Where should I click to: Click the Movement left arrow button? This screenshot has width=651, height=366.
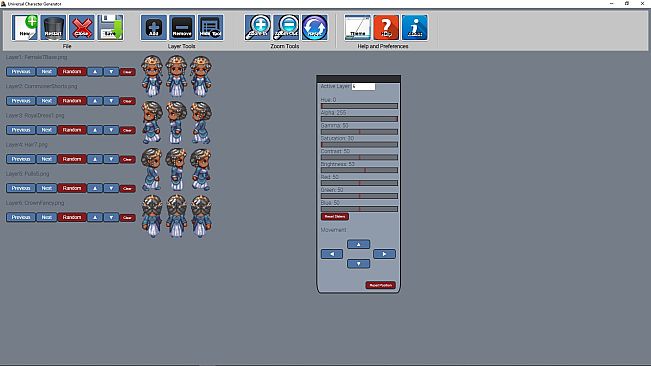(x=332, y=254)
